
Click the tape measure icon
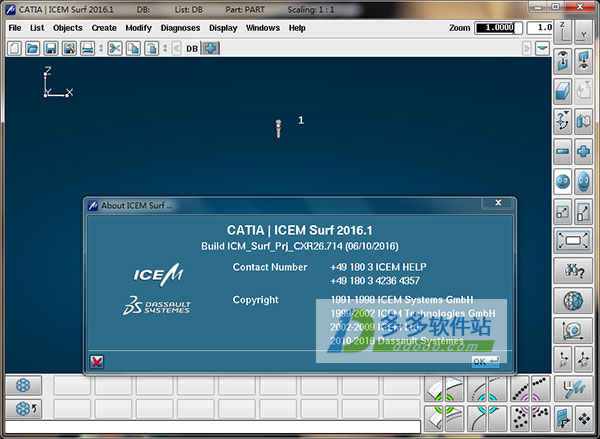point(573,330)
